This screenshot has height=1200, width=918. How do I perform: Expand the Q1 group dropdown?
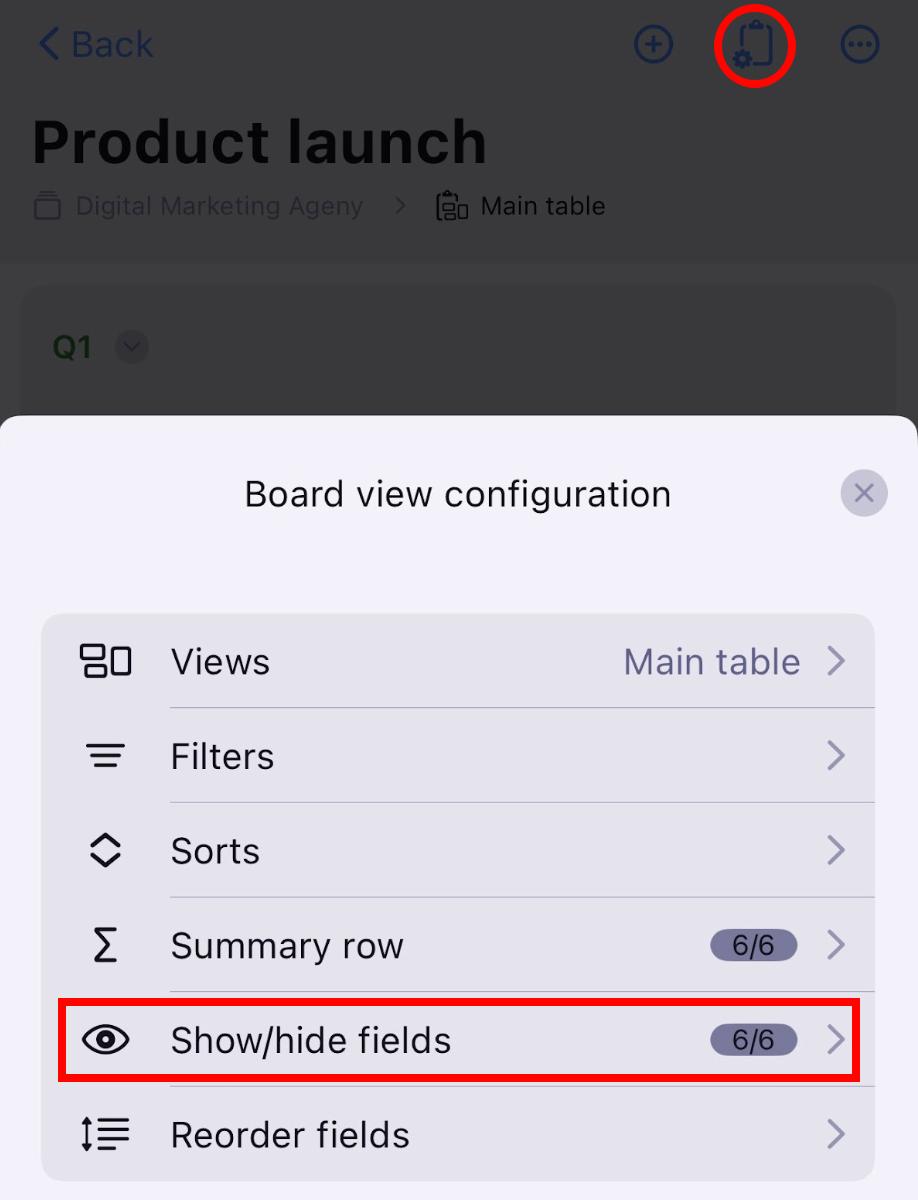point(131,347)
